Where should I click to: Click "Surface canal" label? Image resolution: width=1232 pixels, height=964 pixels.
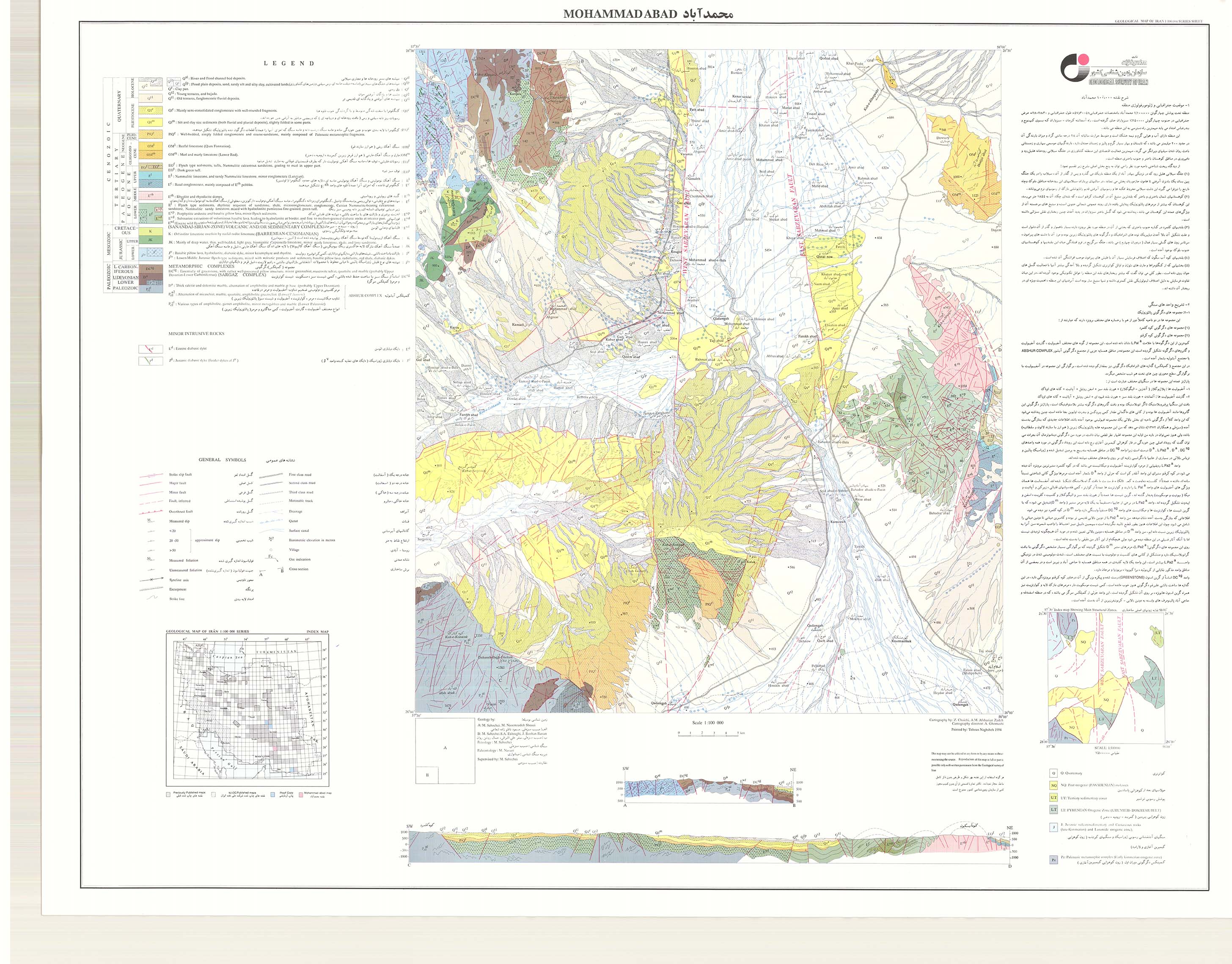pyautogui.click(x=298, y=531)
